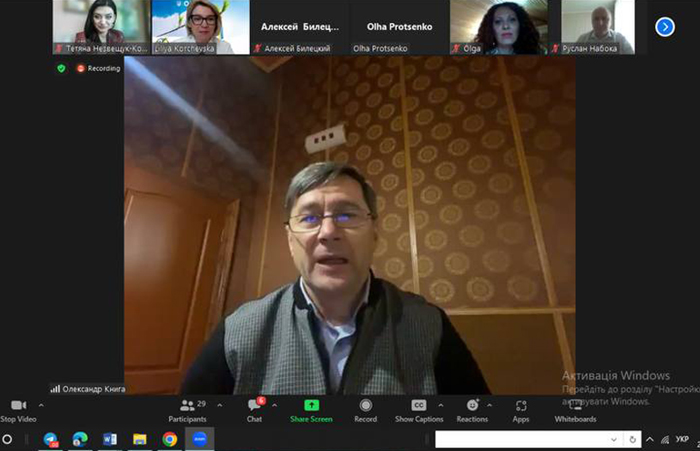Open Reactions menu
The image size is (700, 451).
(472, 411)
